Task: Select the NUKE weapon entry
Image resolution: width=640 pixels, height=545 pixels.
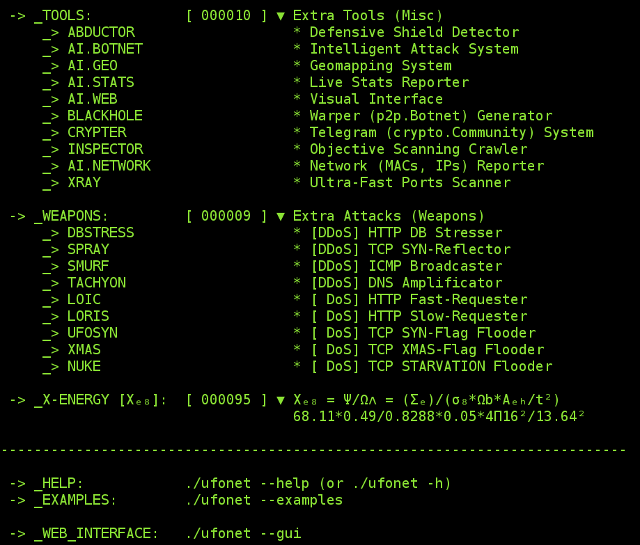Action: pos(84,367)
